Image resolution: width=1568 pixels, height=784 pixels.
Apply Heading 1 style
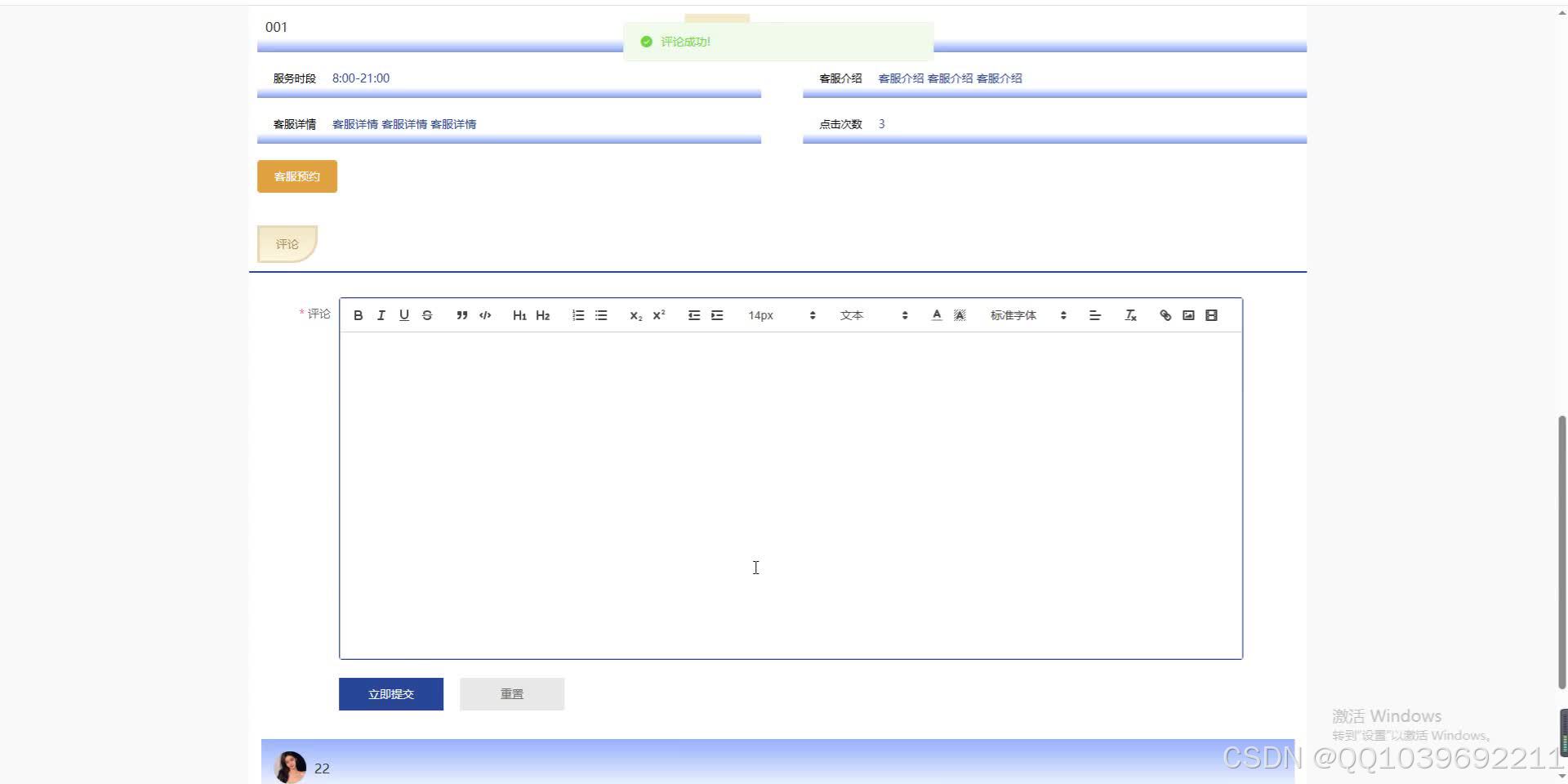(x=519, y=315)
